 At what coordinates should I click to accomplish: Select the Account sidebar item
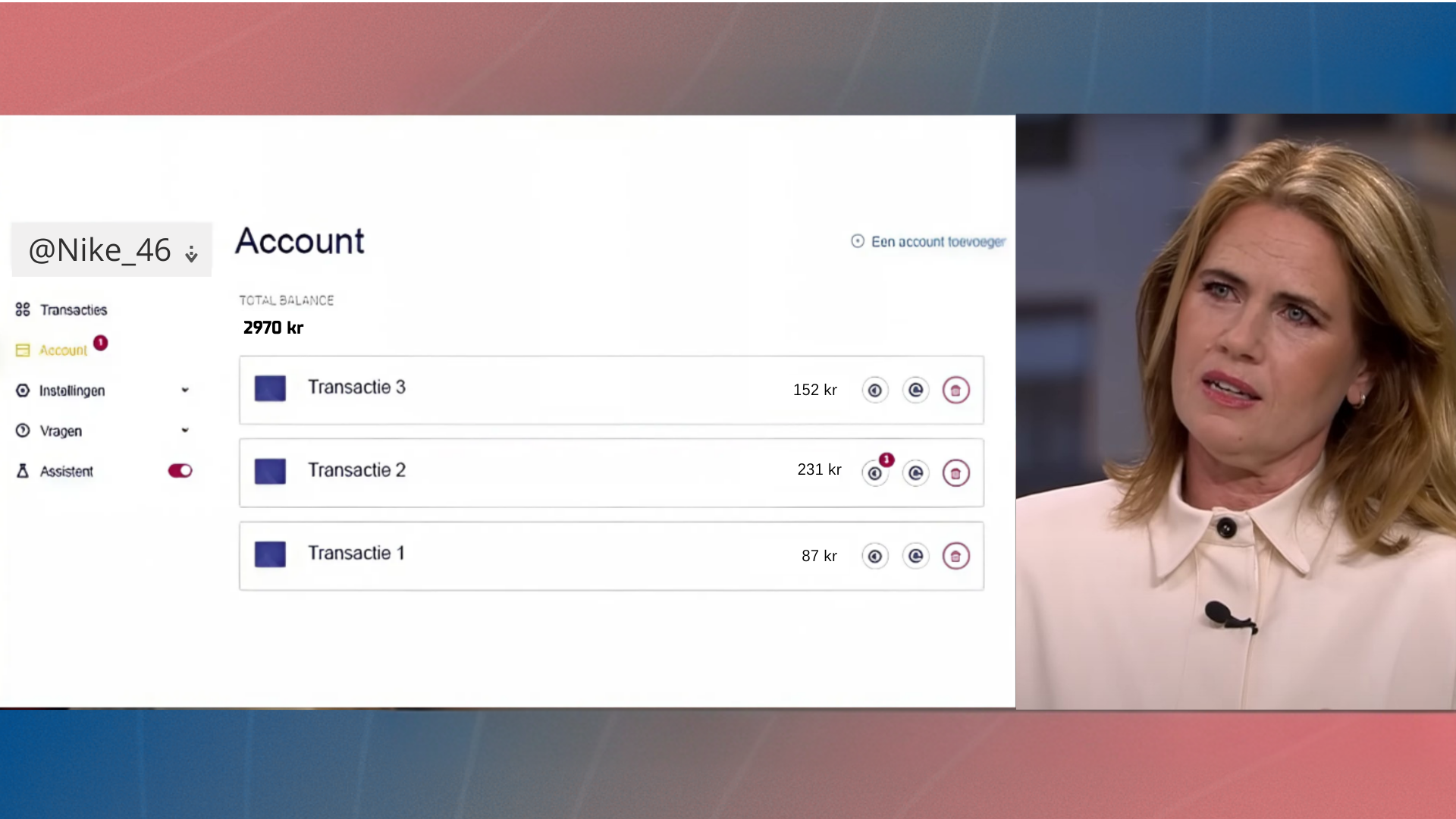tap(63, 350)
